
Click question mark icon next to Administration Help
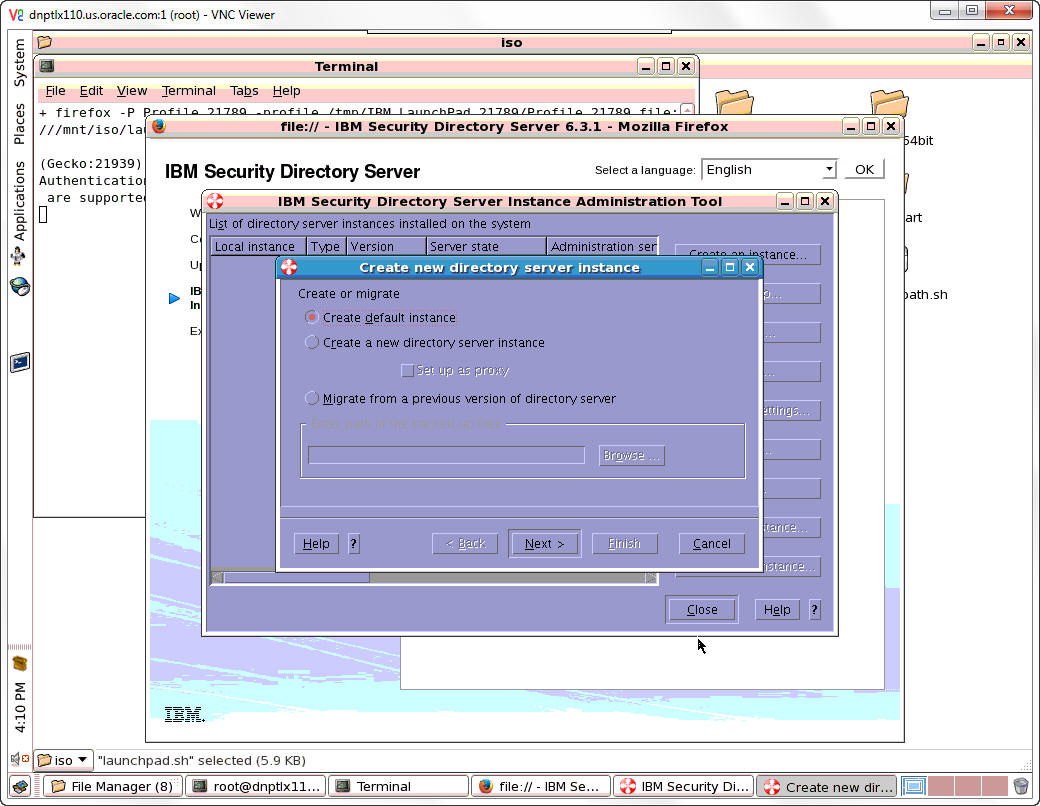[x=815, y=609]
